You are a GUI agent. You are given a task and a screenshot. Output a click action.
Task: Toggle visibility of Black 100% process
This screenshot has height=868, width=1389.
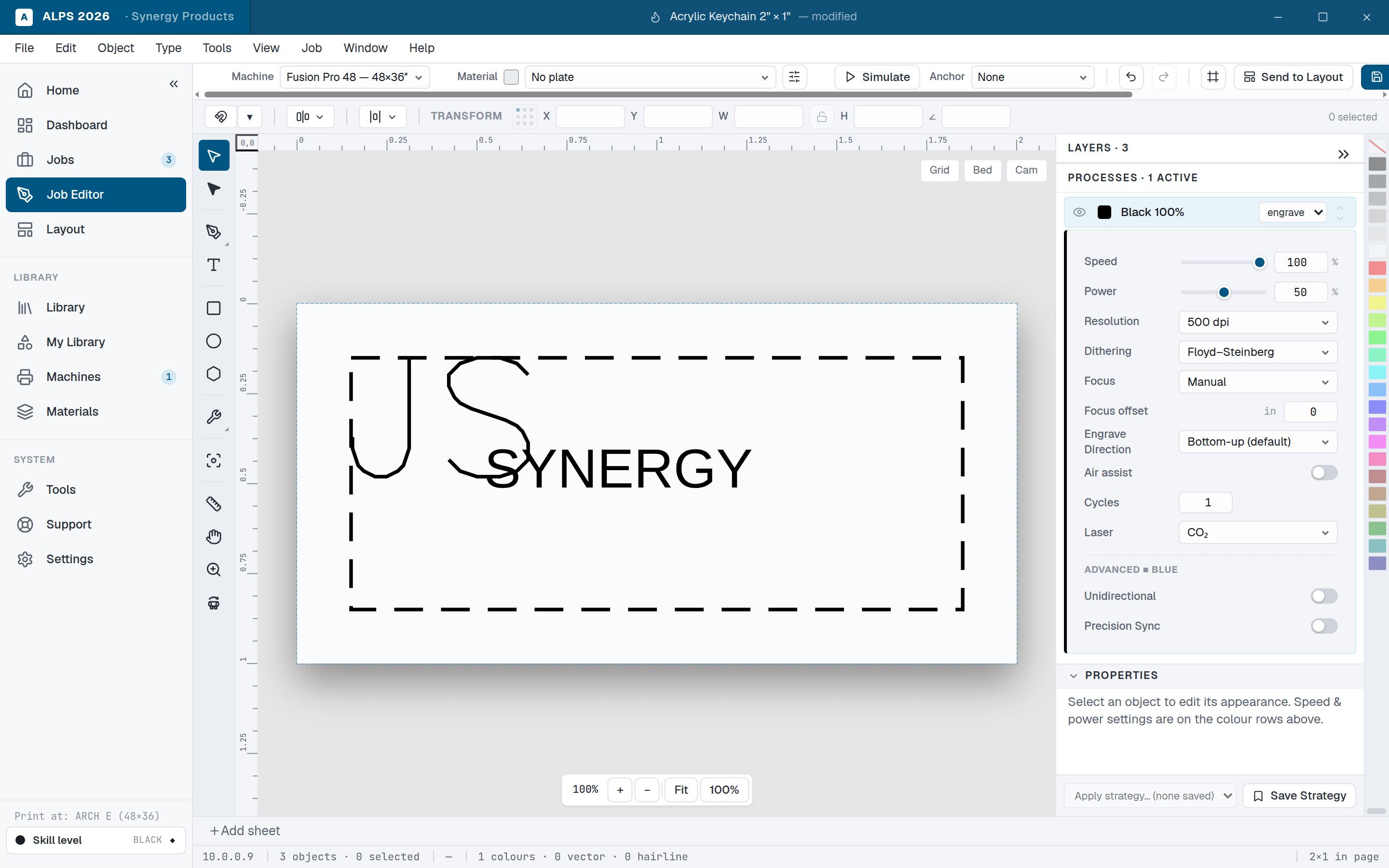coord(1079,212)
